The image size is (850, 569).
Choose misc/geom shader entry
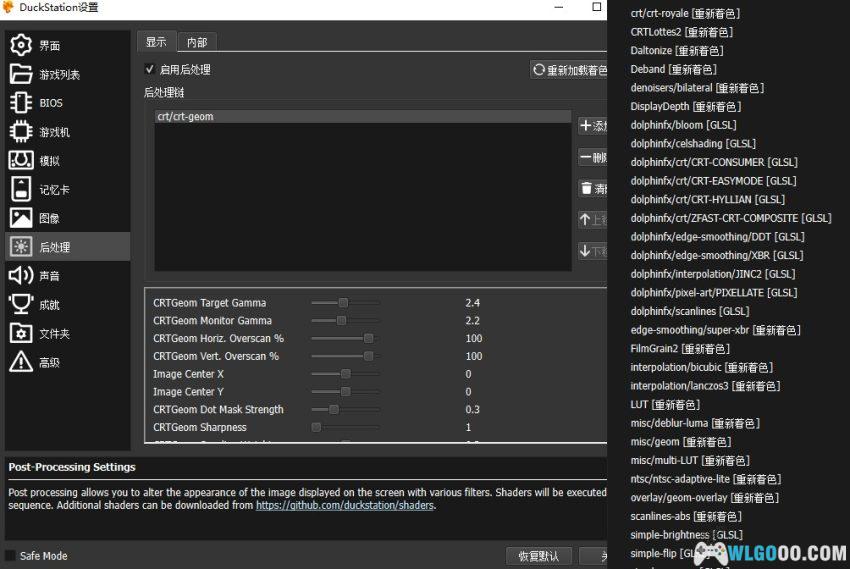681,442
